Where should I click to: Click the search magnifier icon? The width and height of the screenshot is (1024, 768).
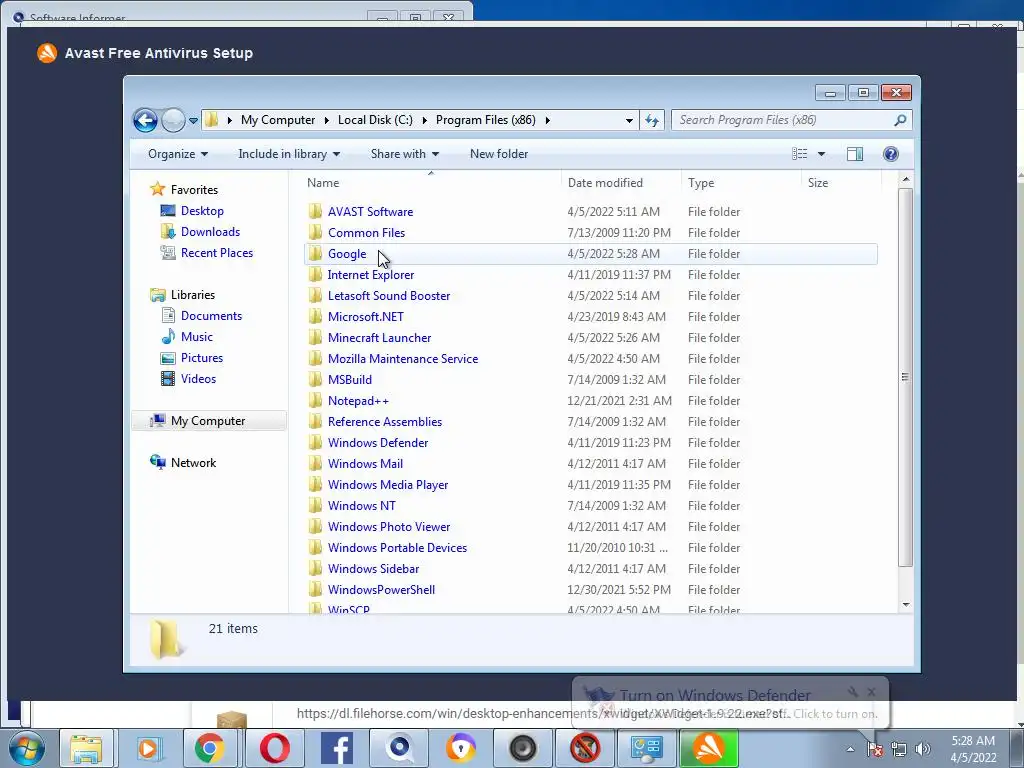[x=900, y=120]
